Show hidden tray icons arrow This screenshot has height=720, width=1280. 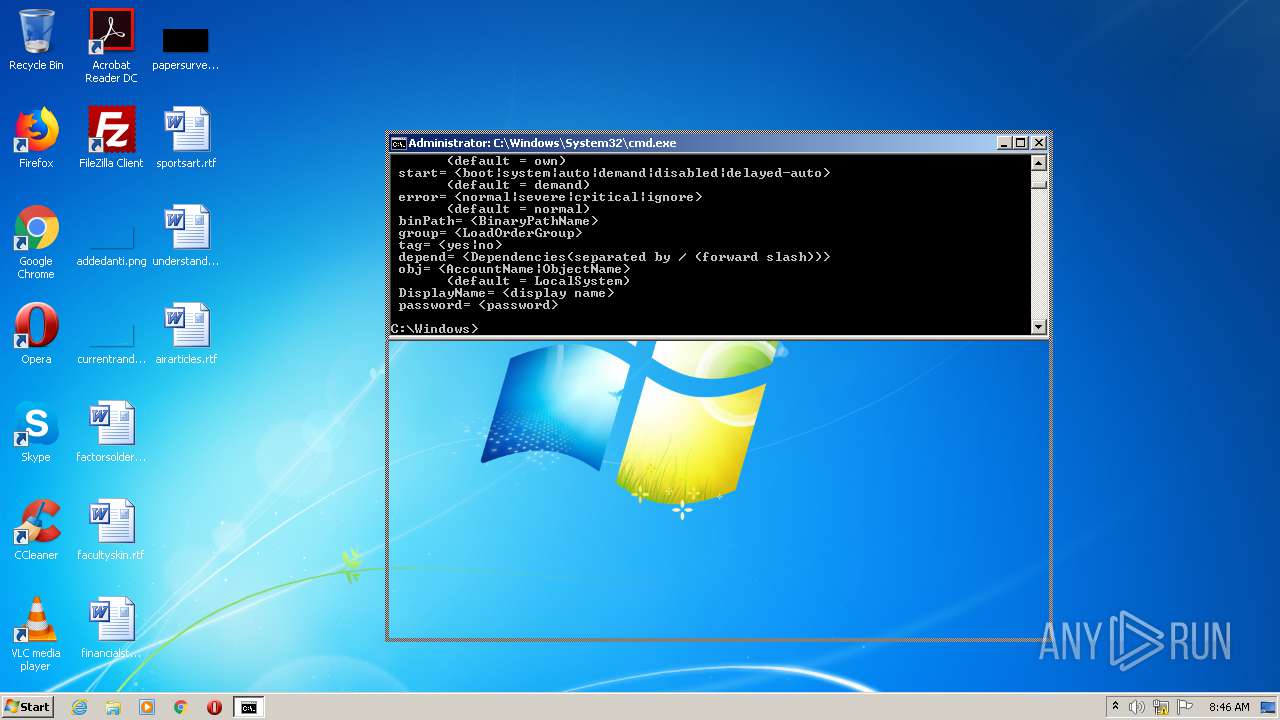tap(1115, 707)
